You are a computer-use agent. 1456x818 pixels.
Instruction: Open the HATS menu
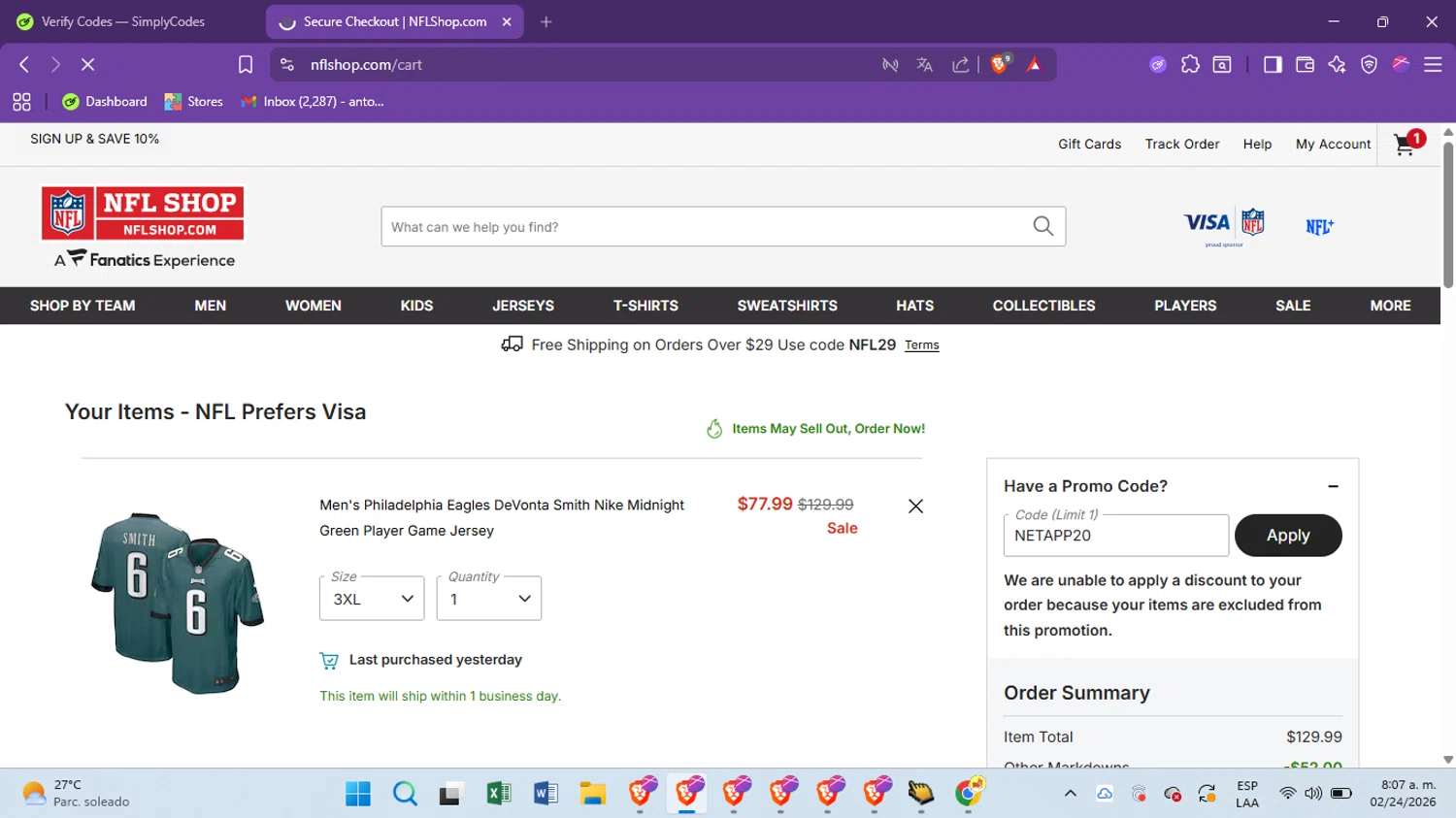point(914,306)
